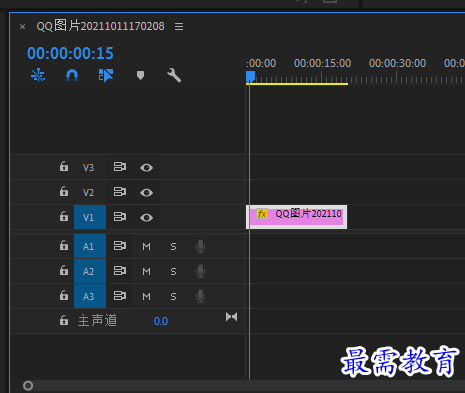Click master track output assignment icon
The height and width of the screenshot is (393, 465).
tap(231, 317)
